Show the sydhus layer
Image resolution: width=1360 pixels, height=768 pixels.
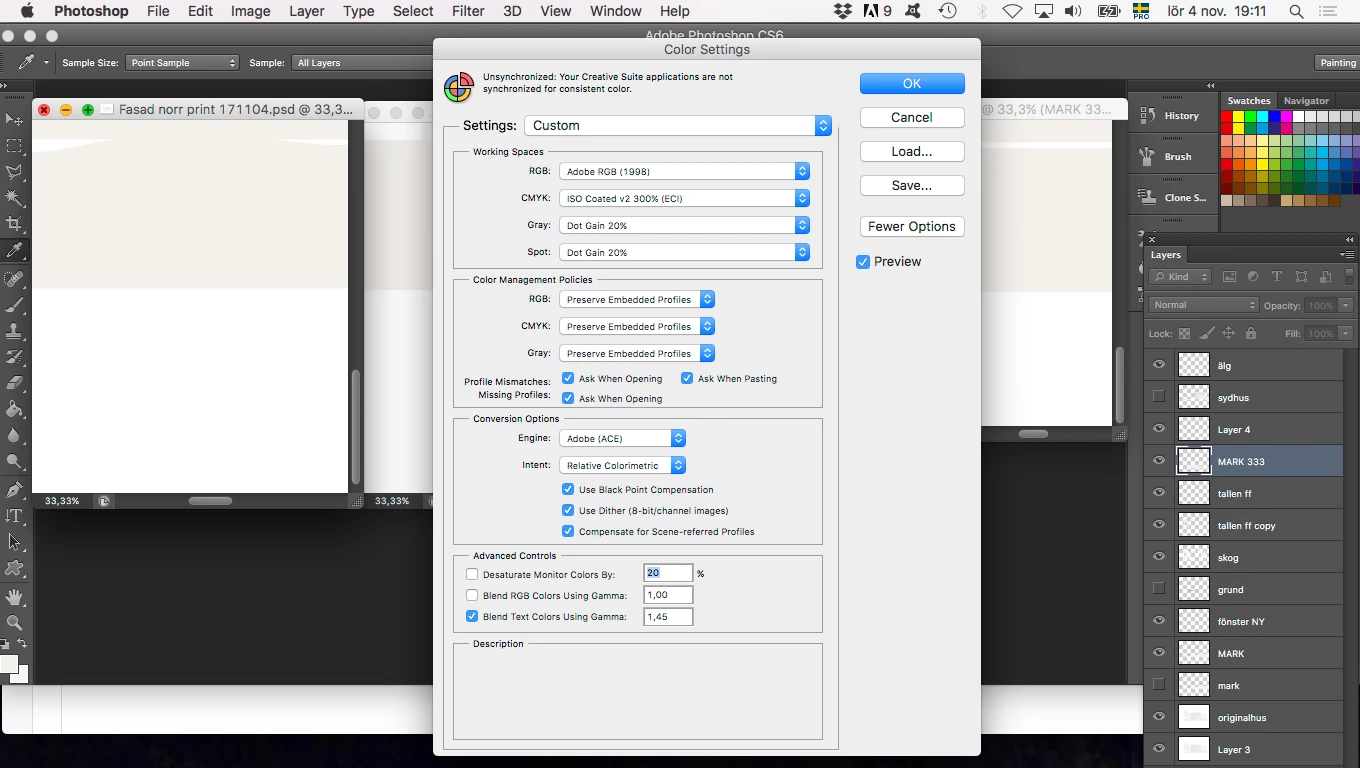click(1159, 397)
